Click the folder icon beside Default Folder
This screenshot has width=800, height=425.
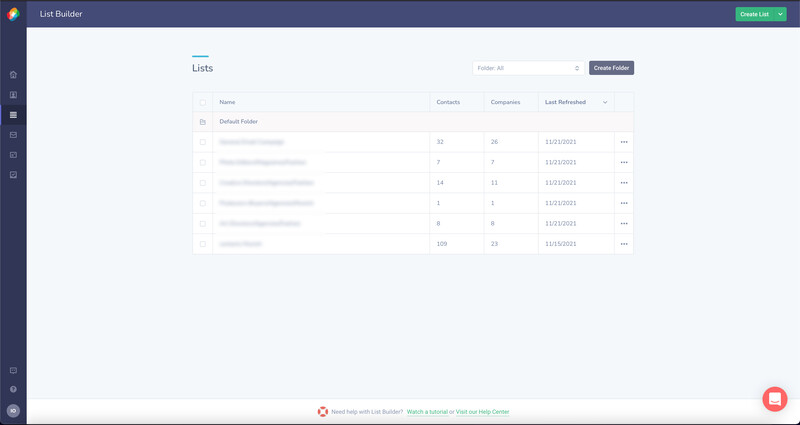click(203, 122)
